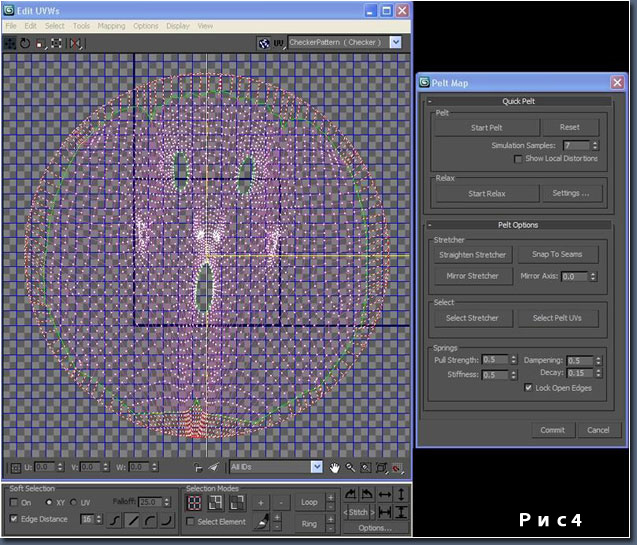Image resolution: width=637 pixels, height=545 pixels.
Task: Open the All IDs material dropdown
Action: (x=316, y=467)
